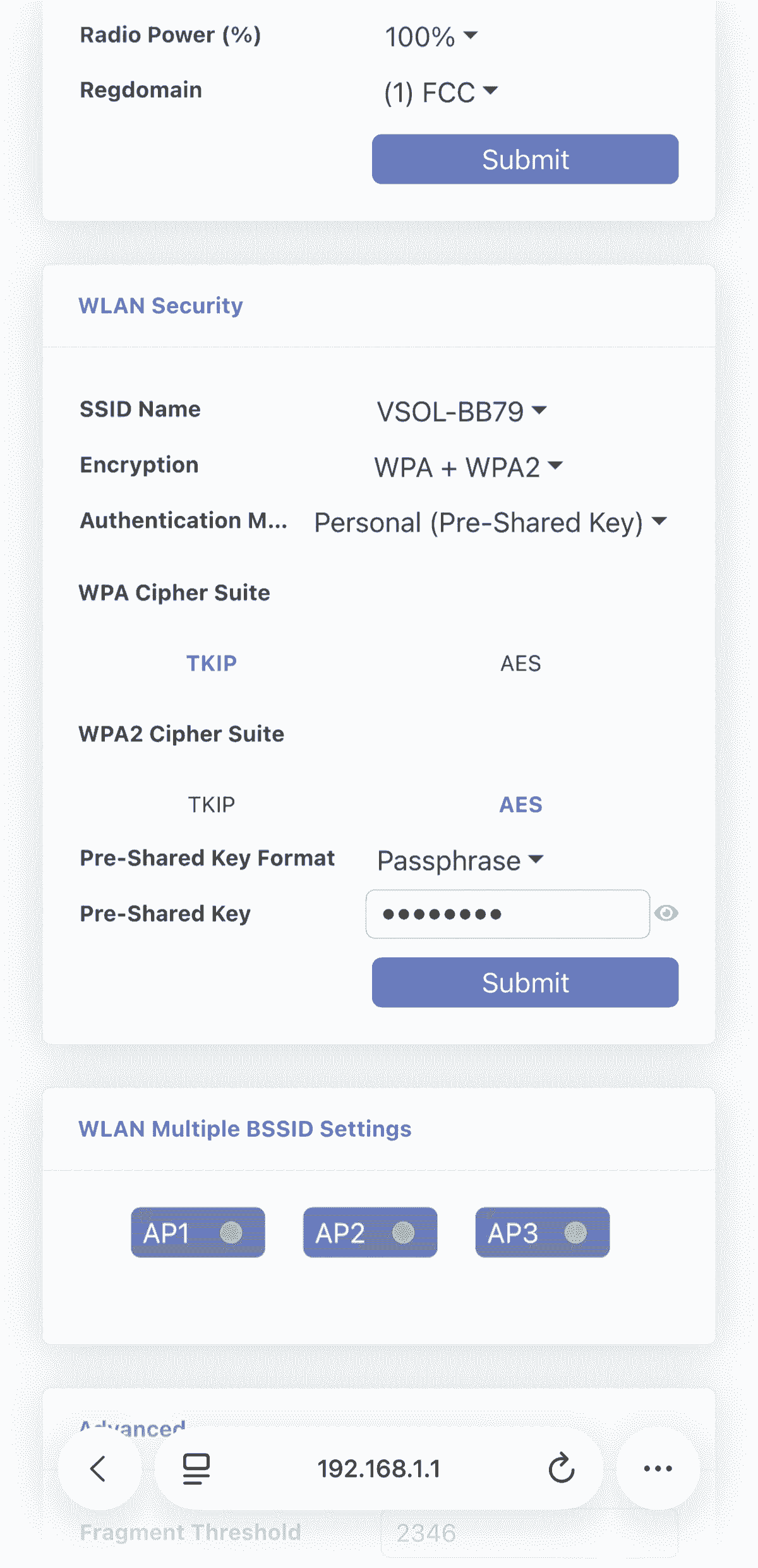Submit the WLAN Security settings
Screen dimensions: 758x1568
525,983
